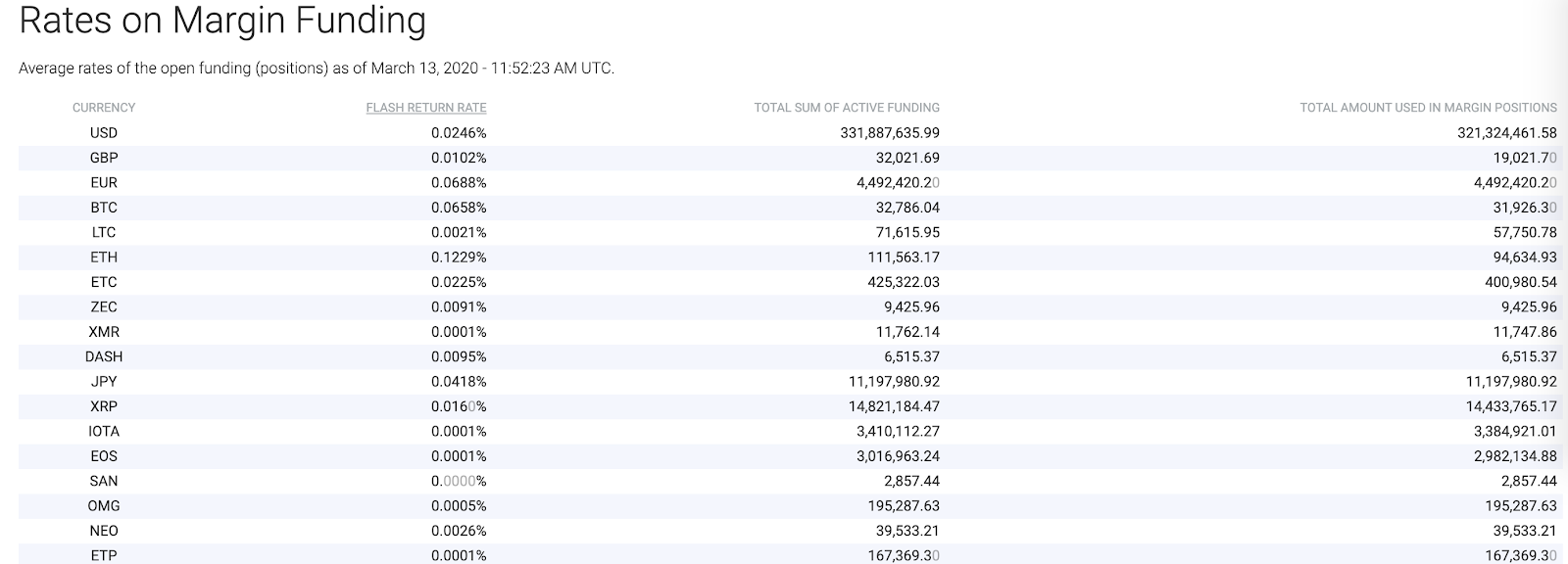Select the USD currency row

click(x=788, y=133)
